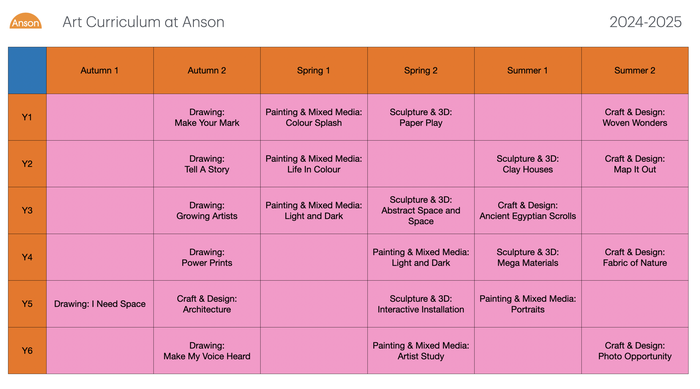The image size is (700, 389).
Task: Click the Colour Splash painting cell
Action: [x=314, y=117]
